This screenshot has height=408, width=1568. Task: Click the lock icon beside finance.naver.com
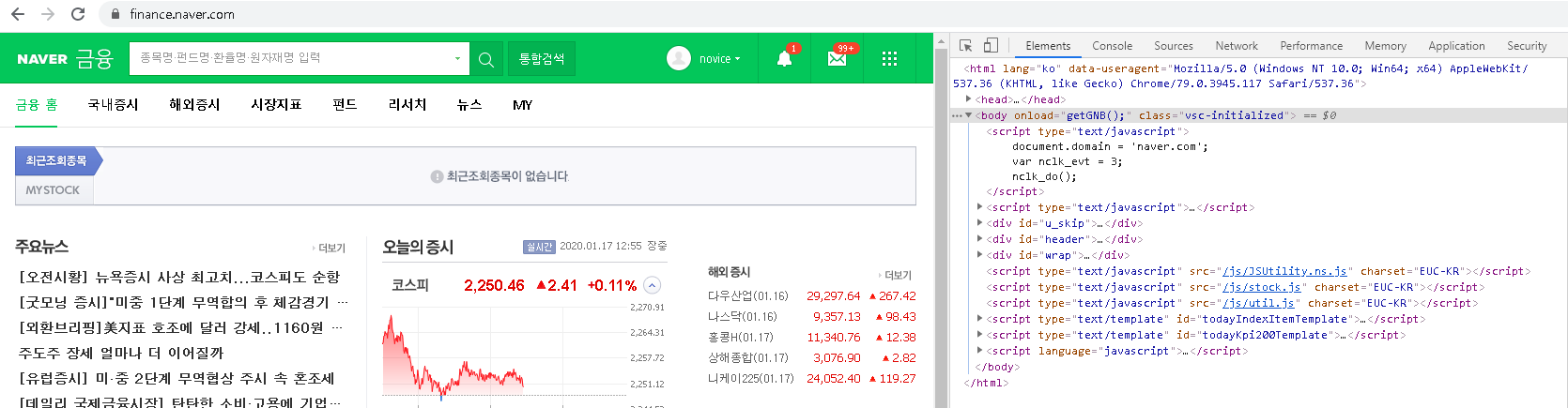pos(115,14)
